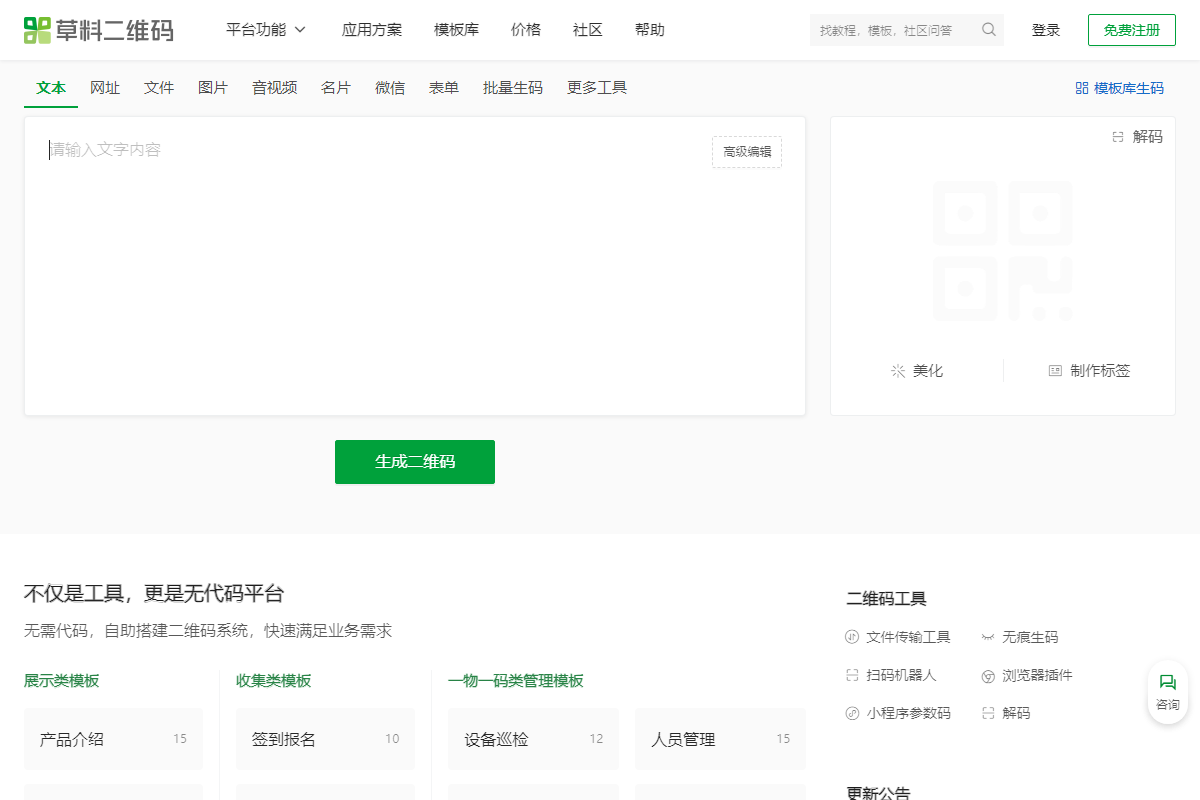
Task: Click the 草料二维码 logo
Action: tap(98, 30)
